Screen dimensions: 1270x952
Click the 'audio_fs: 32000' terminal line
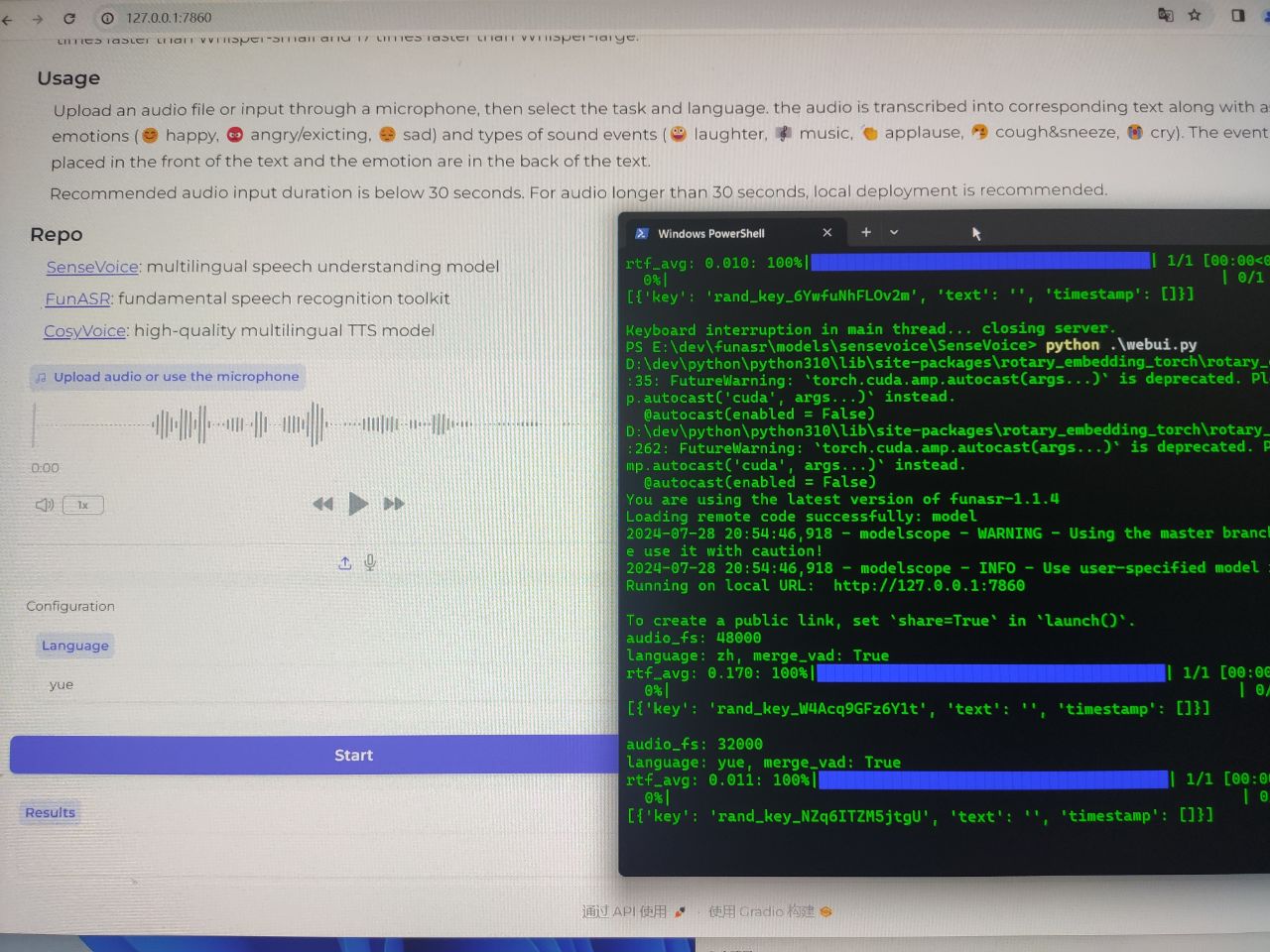click(x=695, y=744)
